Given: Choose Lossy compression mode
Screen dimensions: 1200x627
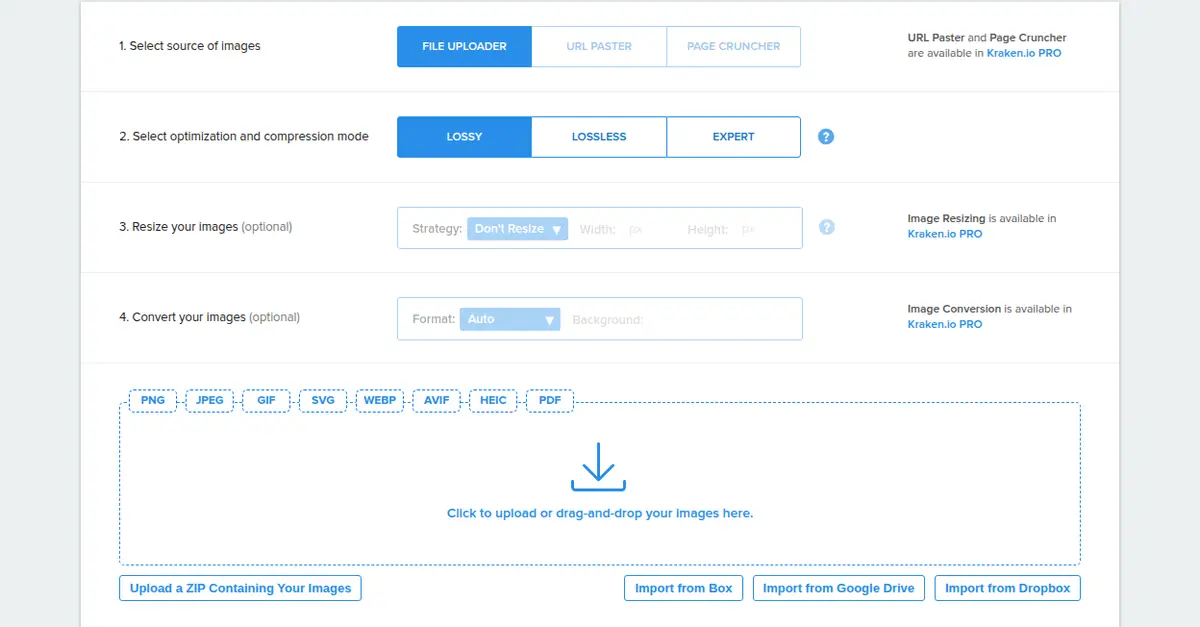Looking at the screenshot, I should pyautogui.click(x=464, y=137).
